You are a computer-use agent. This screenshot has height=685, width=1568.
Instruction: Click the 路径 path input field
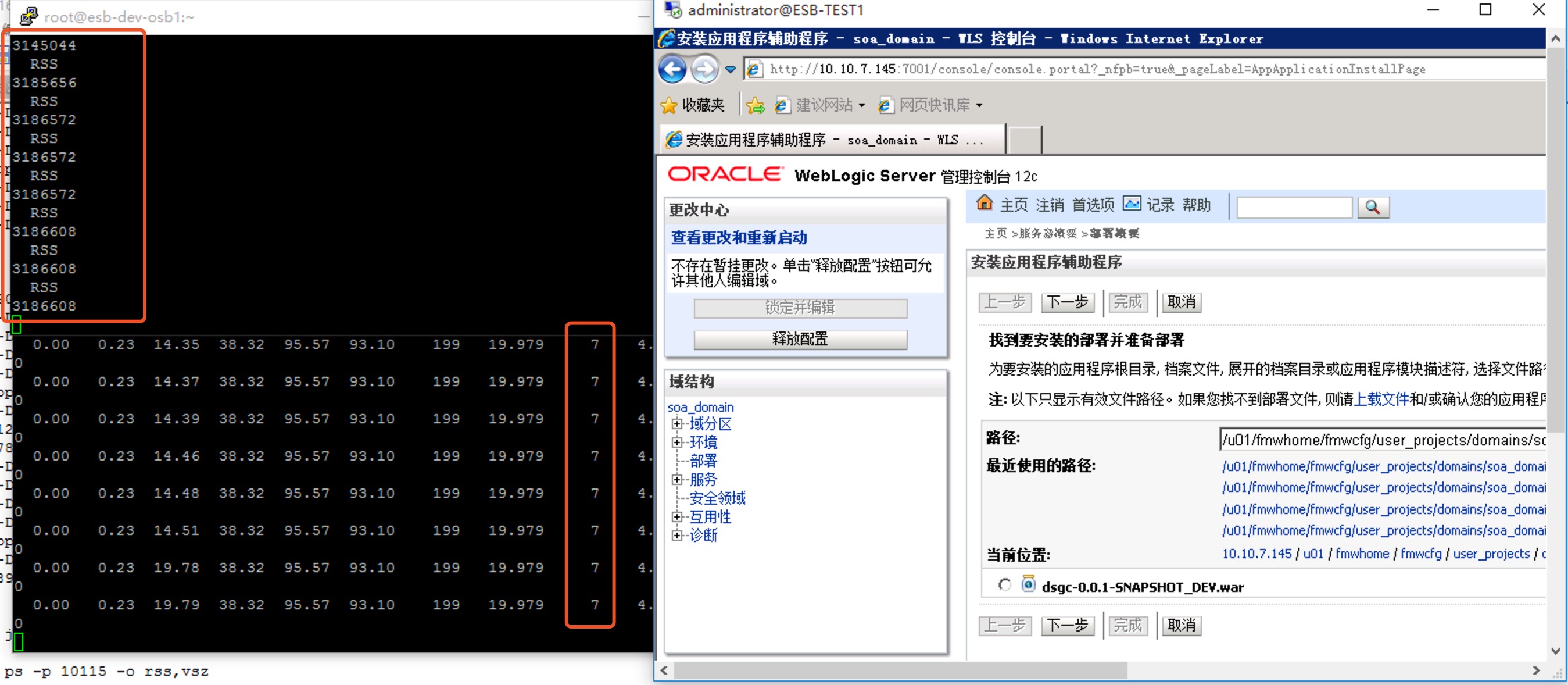point(1383,440)
